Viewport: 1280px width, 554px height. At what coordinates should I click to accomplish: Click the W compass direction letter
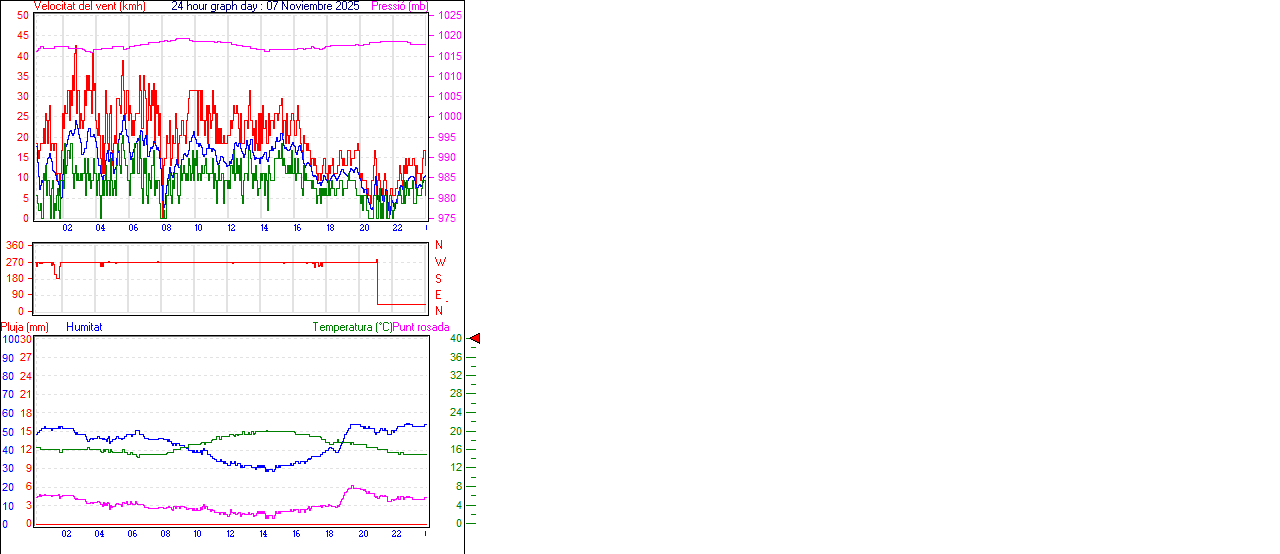pos(439,262)
